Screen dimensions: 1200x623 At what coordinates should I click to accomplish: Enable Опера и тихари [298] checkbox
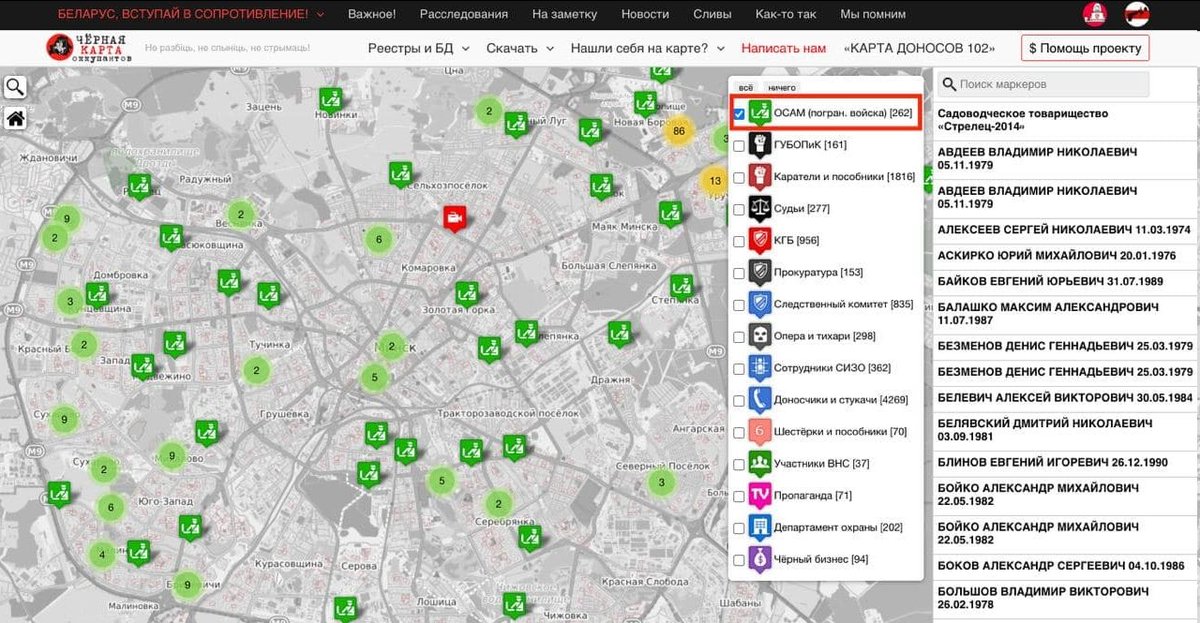pyautogui.click(x=739, y=337)
